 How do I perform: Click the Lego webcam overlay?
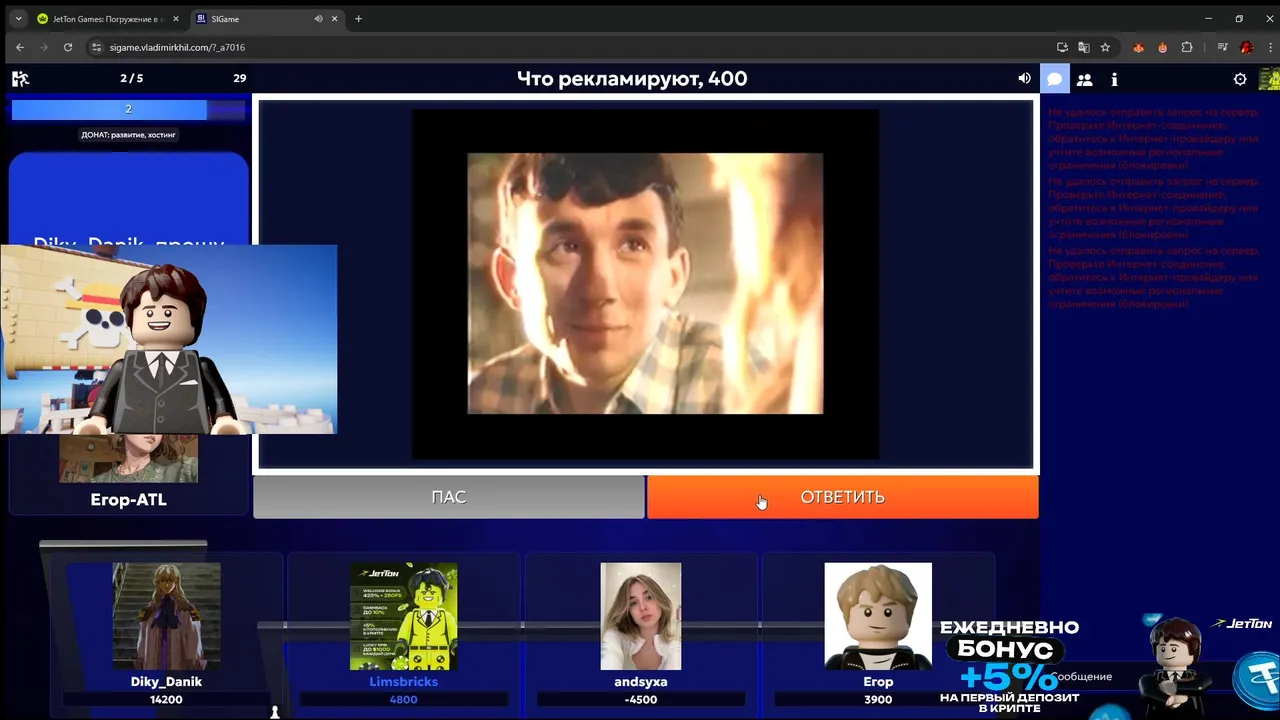click(x=168, y=339)
